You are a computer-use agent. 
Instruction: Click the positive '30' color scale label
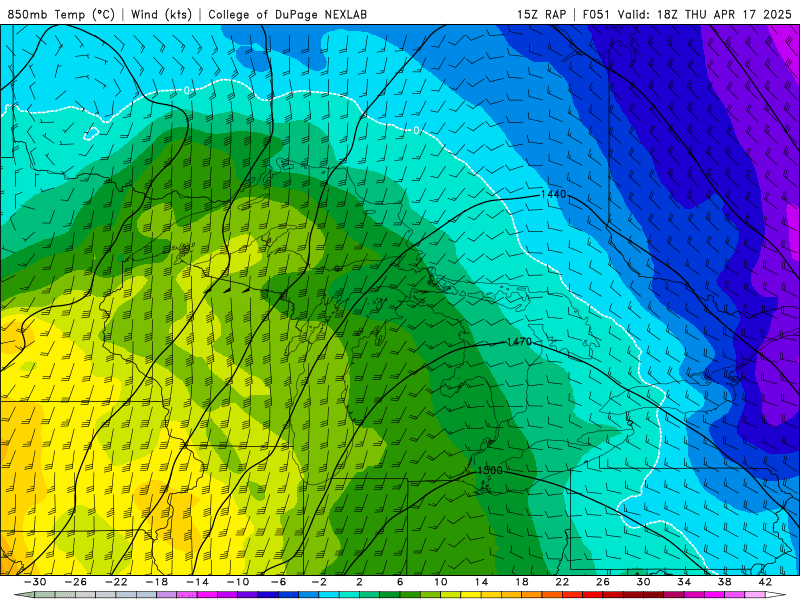click(643, 582)
